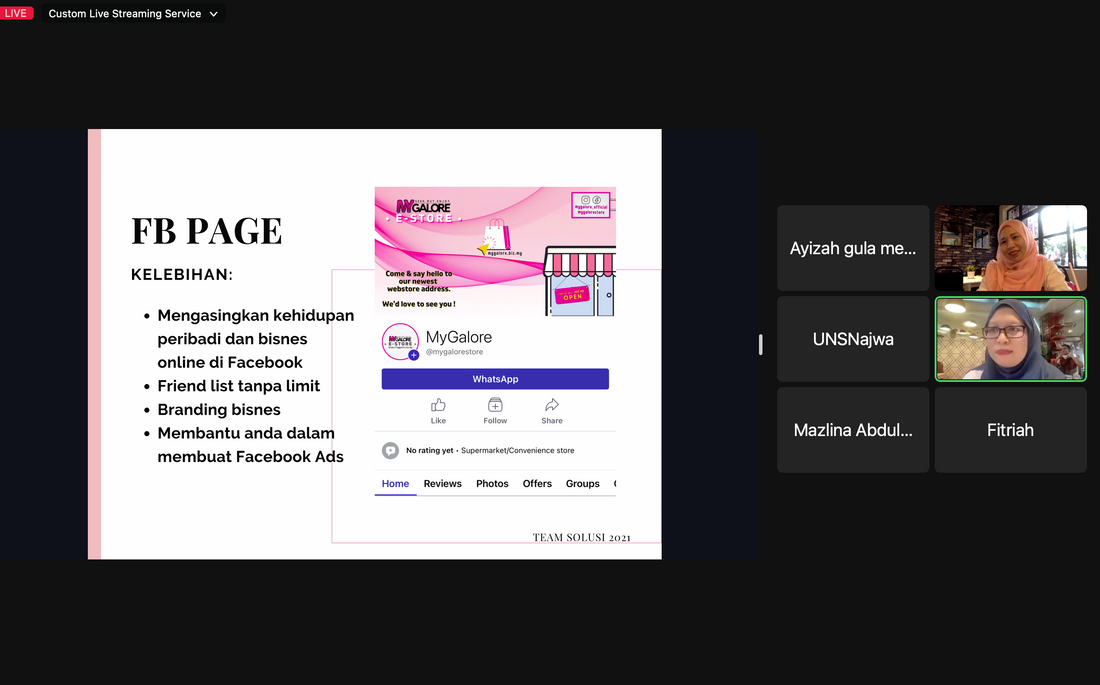Click the MyGalore profile picture logo
Viewport: 1100px width, 685px height.
[399, 341]
